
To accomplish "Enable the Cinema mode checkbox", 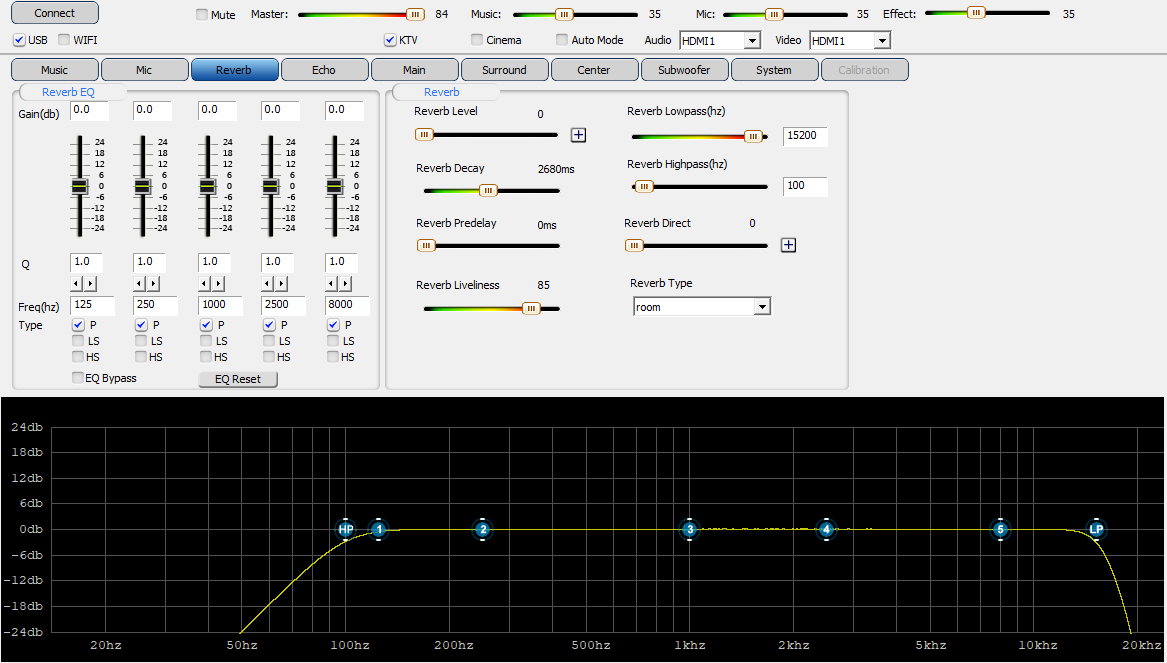I will tap(477, 40).
